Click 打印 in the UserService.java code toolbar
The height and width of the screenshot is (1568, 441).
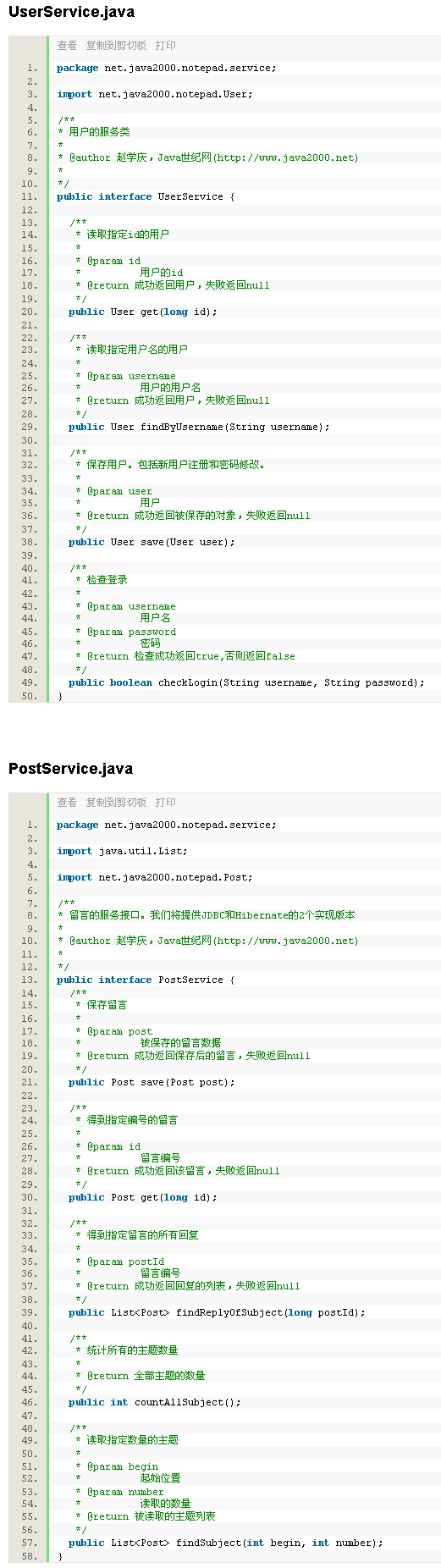coord(166,46)
